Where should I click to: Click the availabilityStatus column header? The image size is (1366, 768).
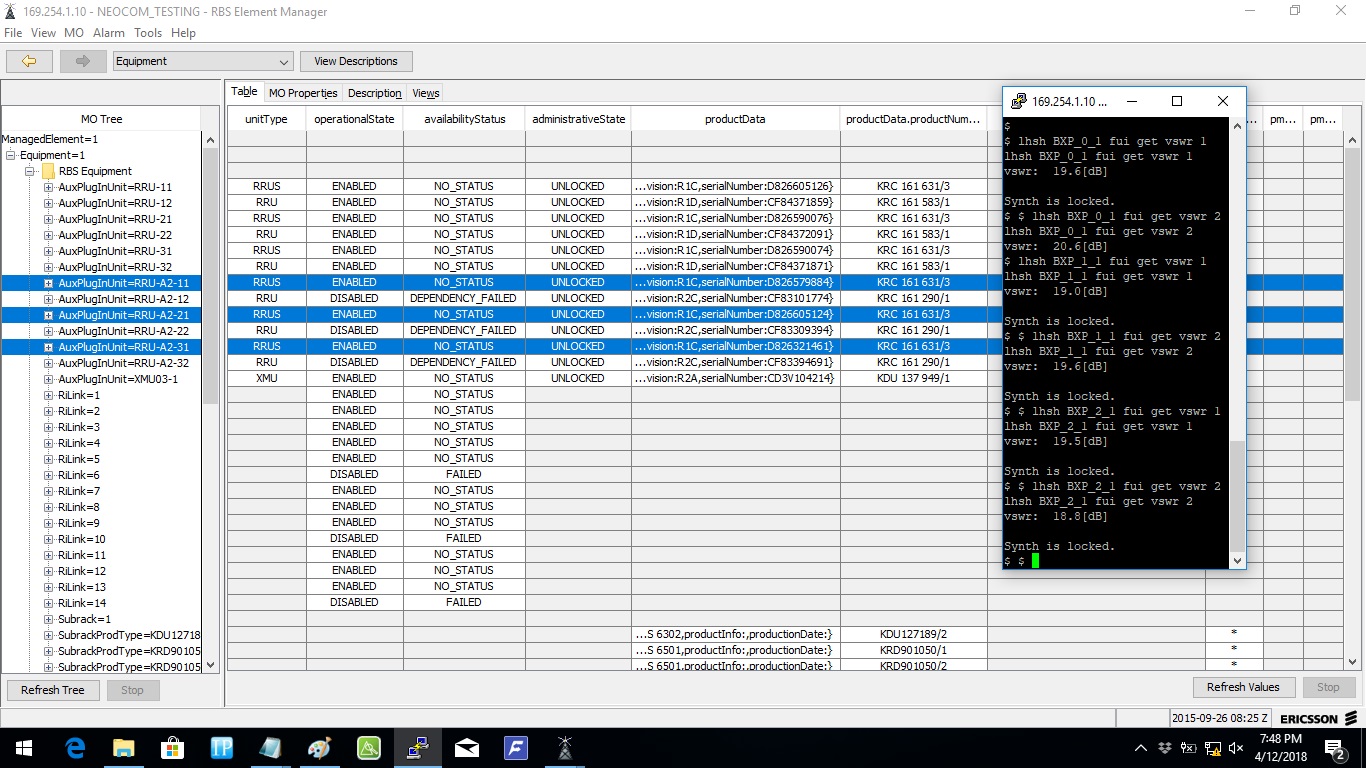point(465,119)
